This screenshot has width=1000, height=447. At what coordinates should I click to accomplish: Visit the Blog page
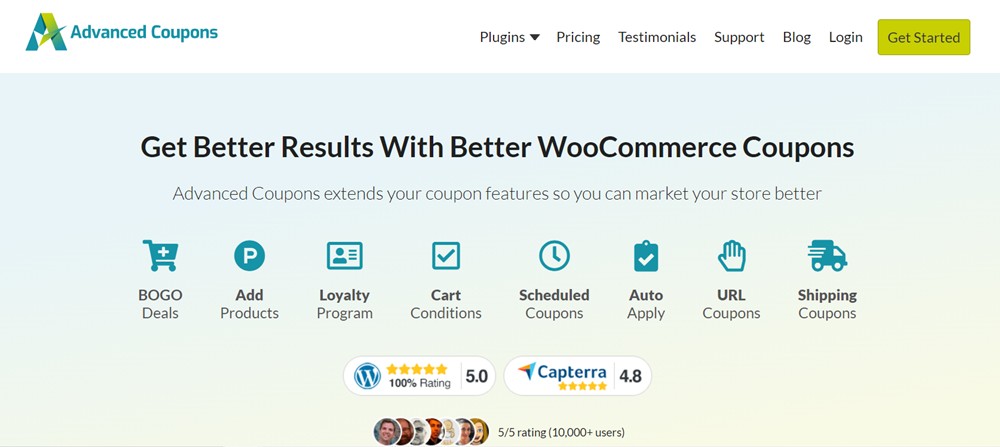[x=797, y=37]
